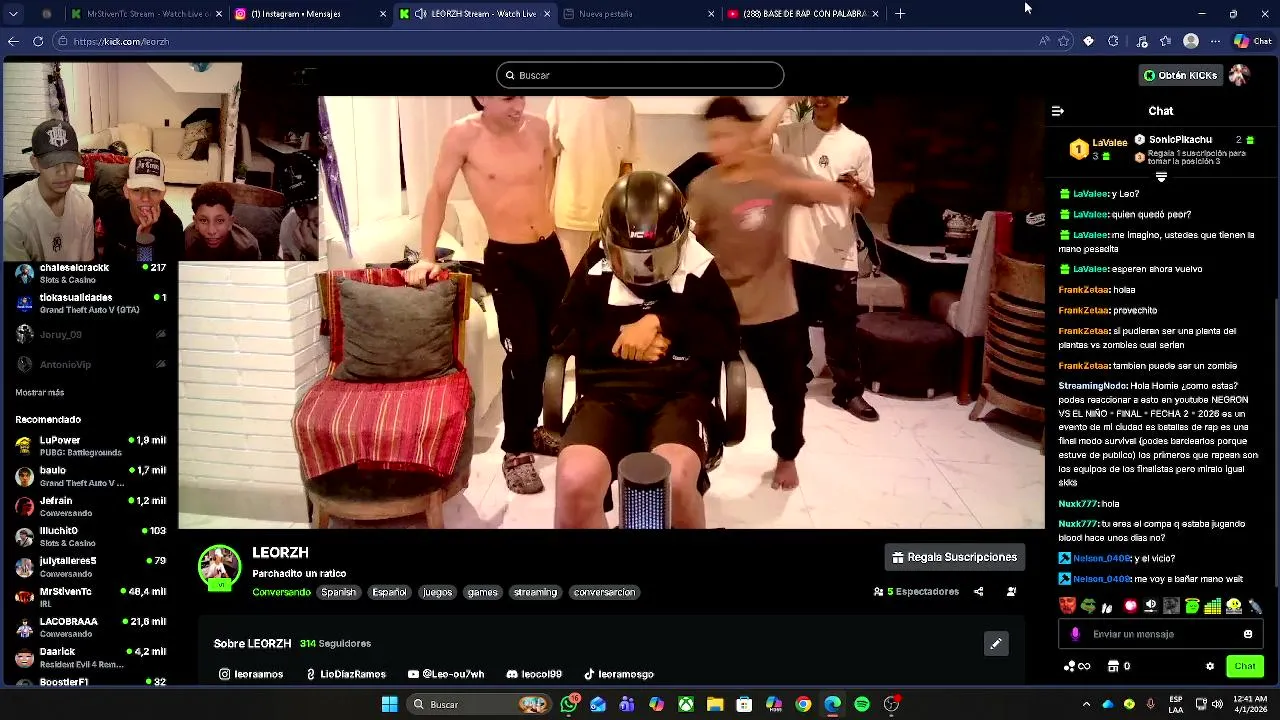This screenshot has height=720, width=1280.
Task: Insert the red face emote
Action: (x=1068, y=606)
